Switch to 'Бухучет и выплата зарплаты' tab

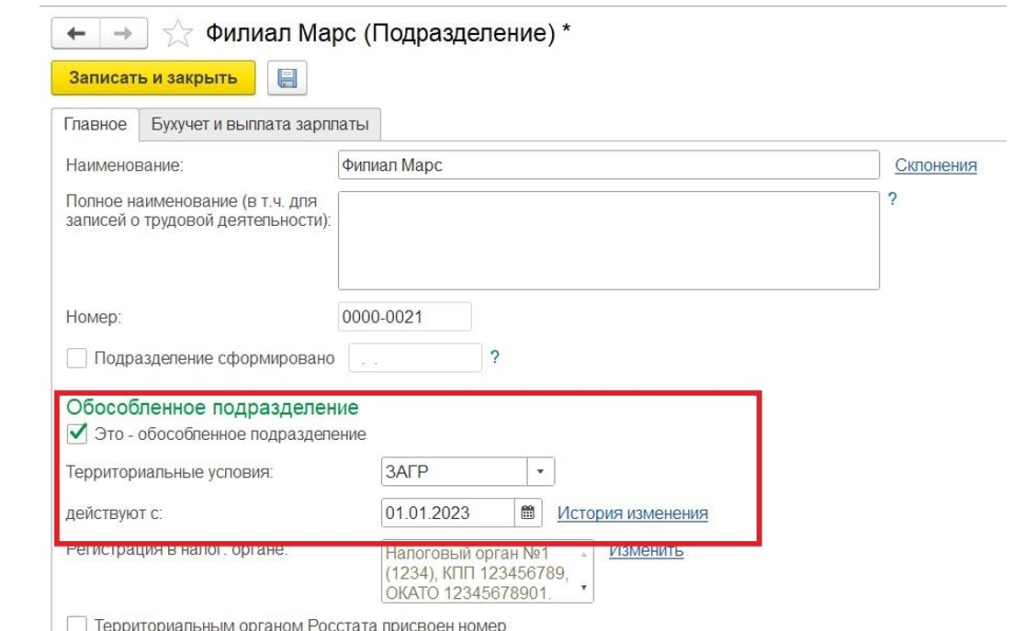click(x=260, y=125)
